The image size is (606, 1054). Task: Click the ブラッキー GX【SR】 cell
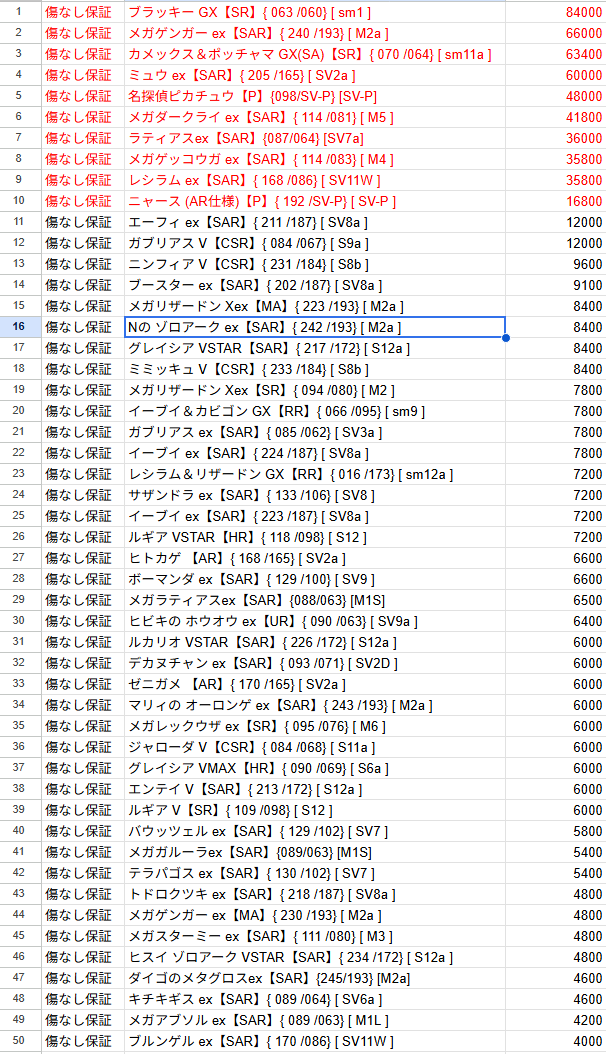pyautogui.click(x=314, y=12)
